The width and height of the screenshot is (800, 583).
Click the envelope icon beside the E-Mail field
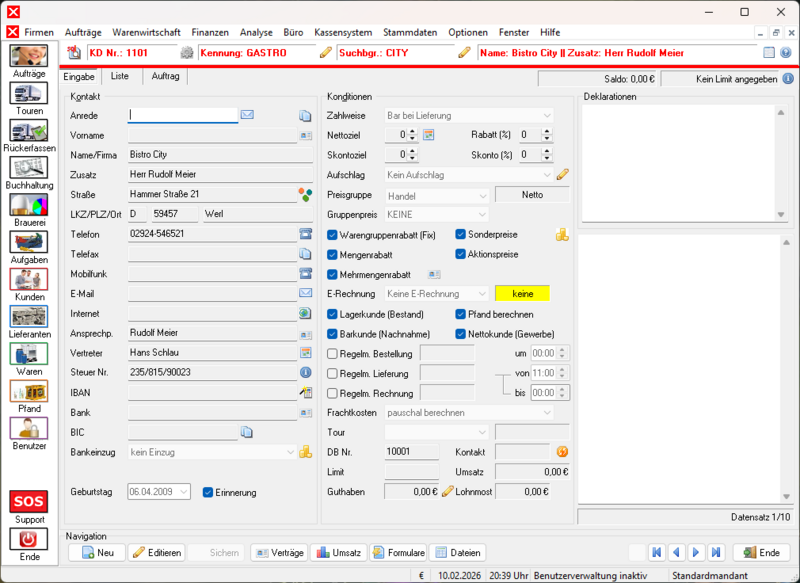[x=307, y=293]
